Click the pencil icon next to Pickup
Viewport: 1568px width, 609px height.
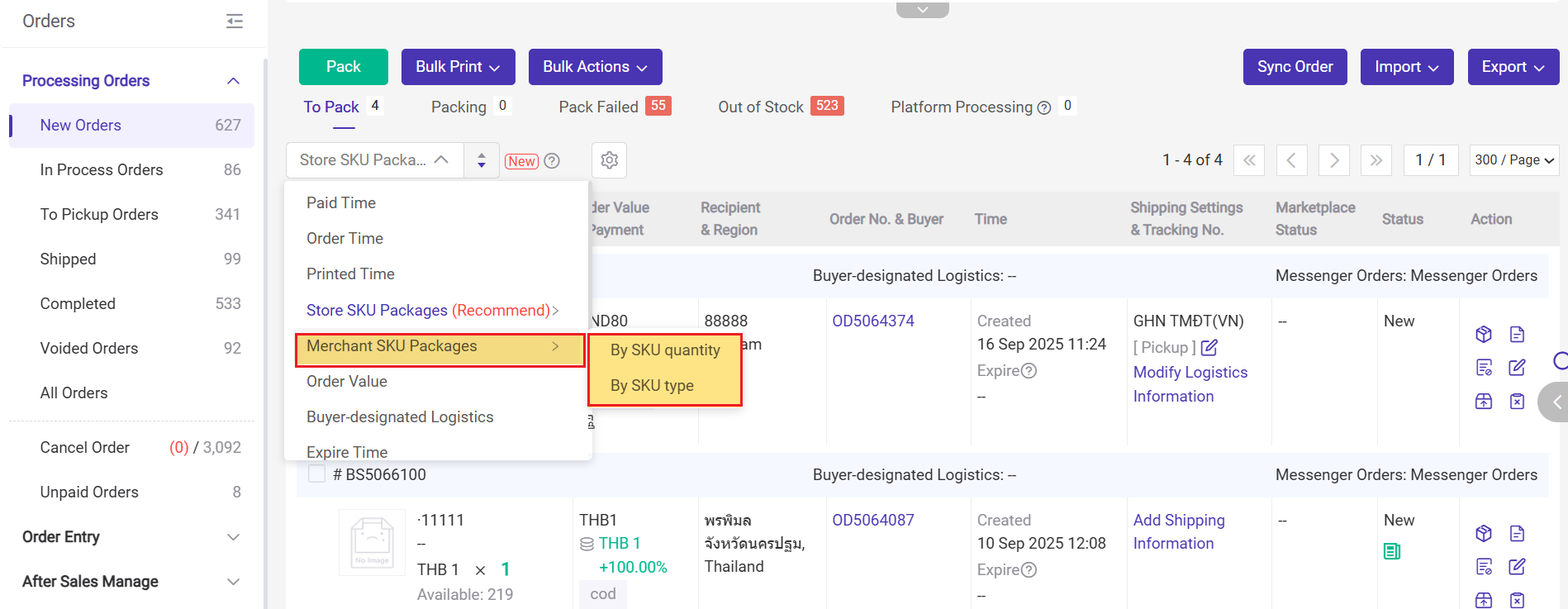tap(1209, 348)
